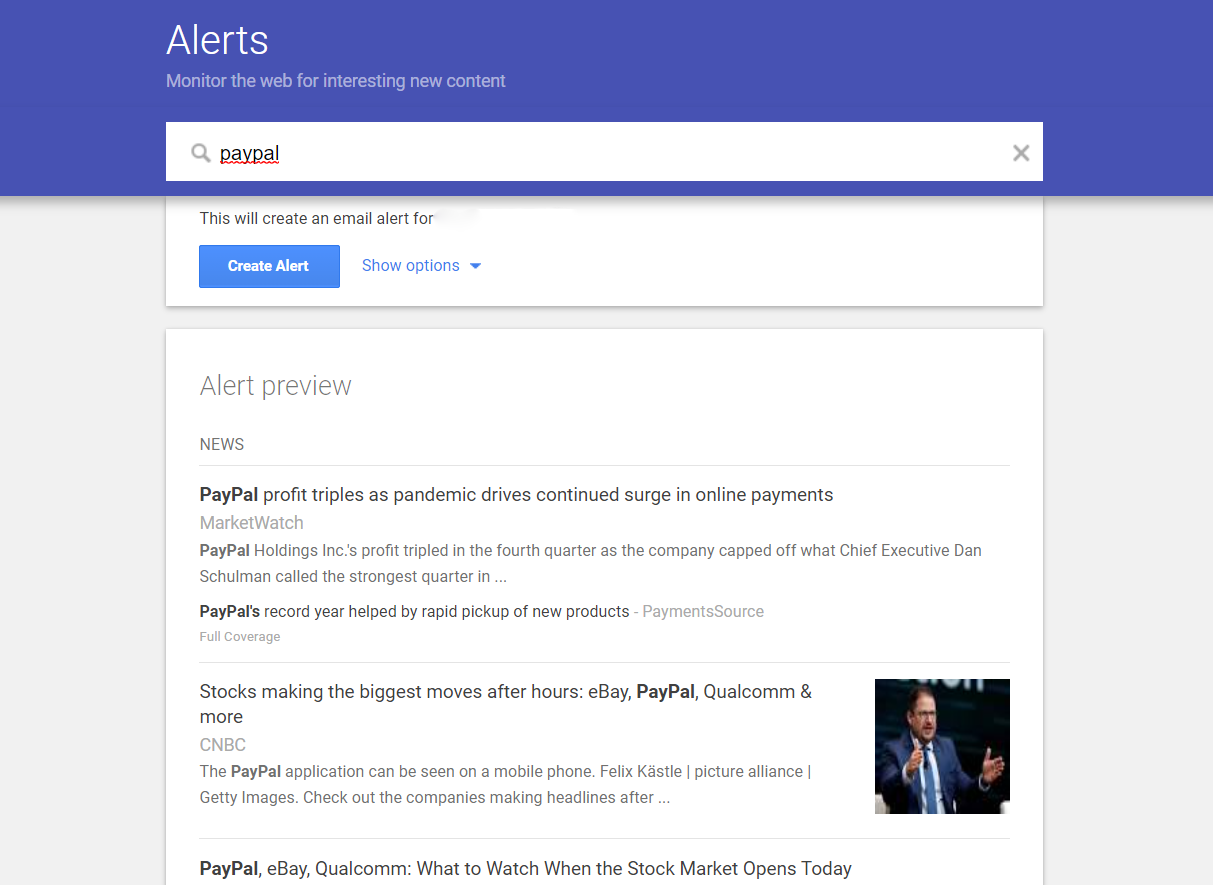Open the Full Coverage link
Image resolution: width=1213 pixels, height=885 pixels.
click(240, 637)
